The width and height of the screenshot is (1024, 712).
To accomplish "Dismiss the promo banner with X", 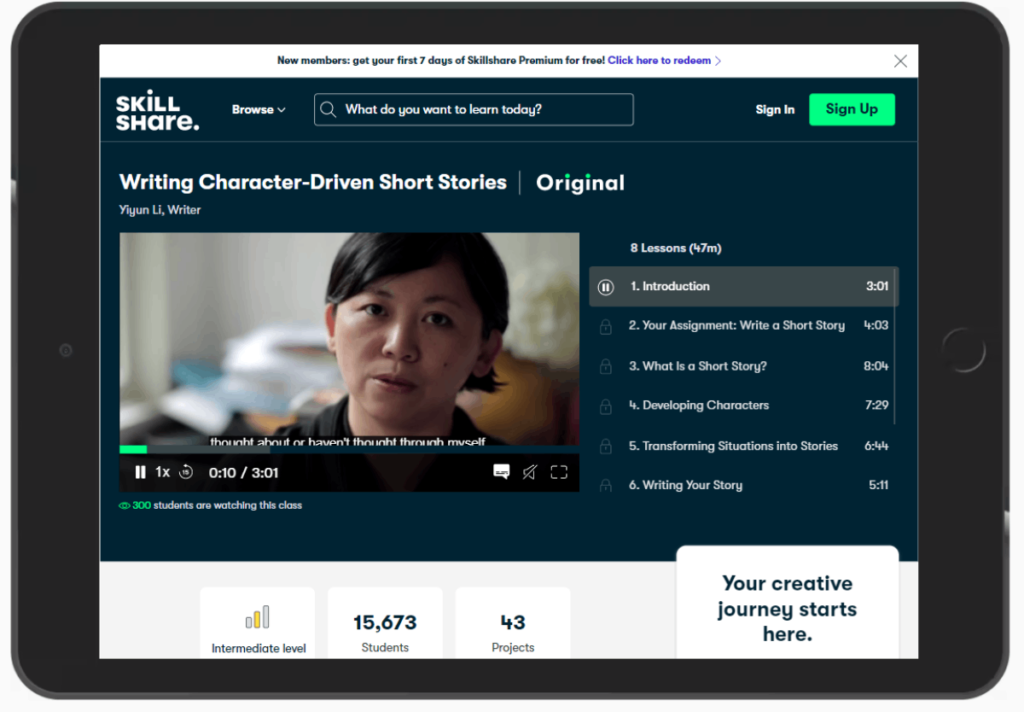I will 900,61.
